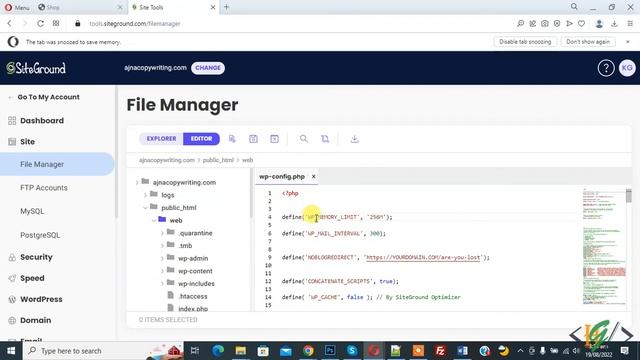The width and height of the screenshot is (640, 360).
Task: Open the help question mark icon
Action: [606, 68]
